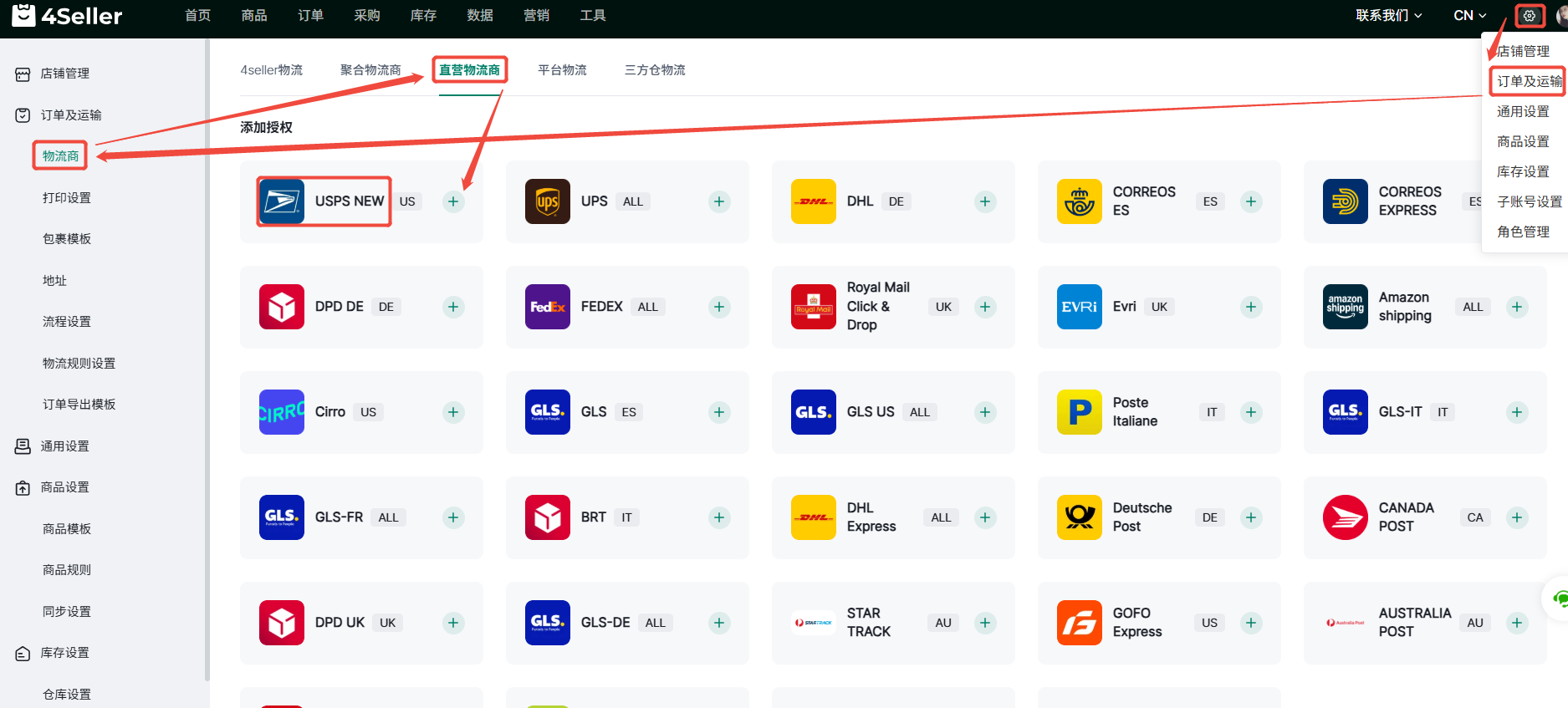Screen dimensions: 1568x708
Task: Switch to the 聚合物流商 tab
Action: pyautogui.click(x=370, y=70)
